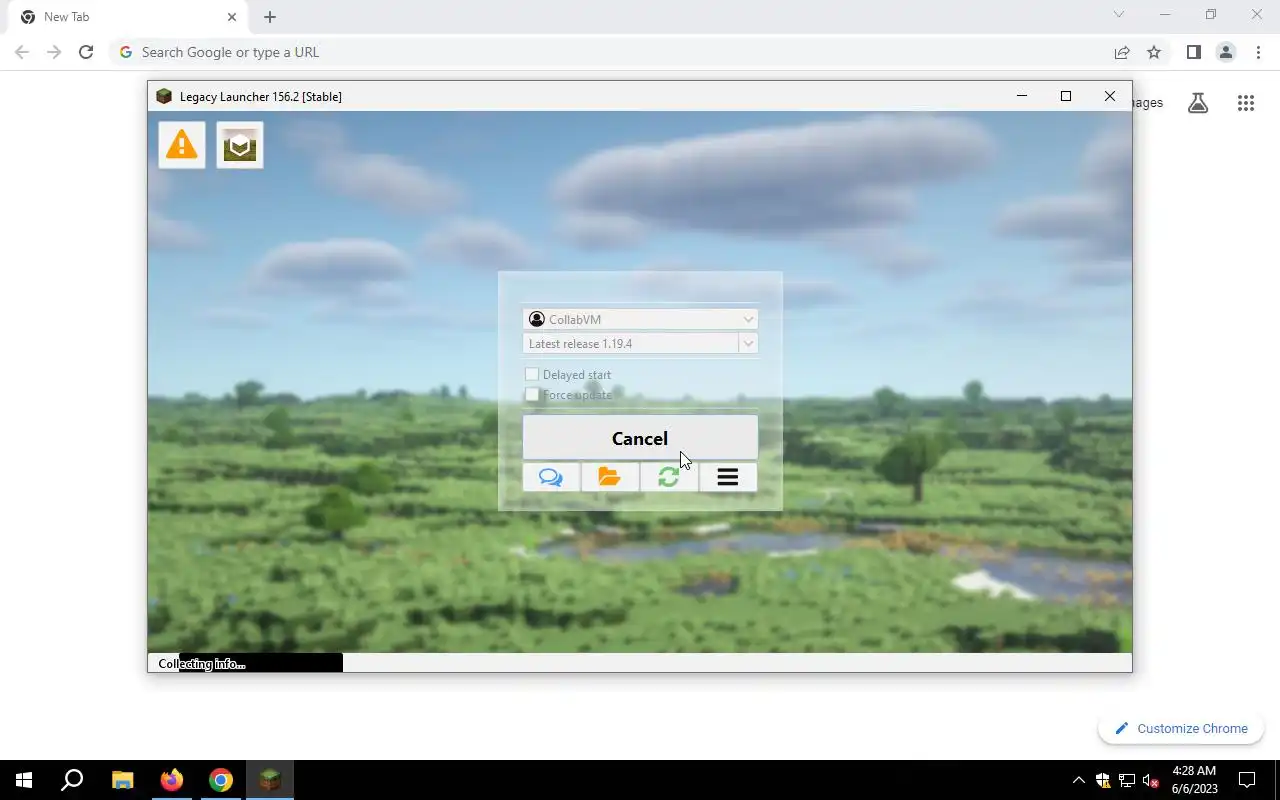Open the Windows Start menu
The width and height of the screenshot is (1280, 800).
click(x=24, y=780)
